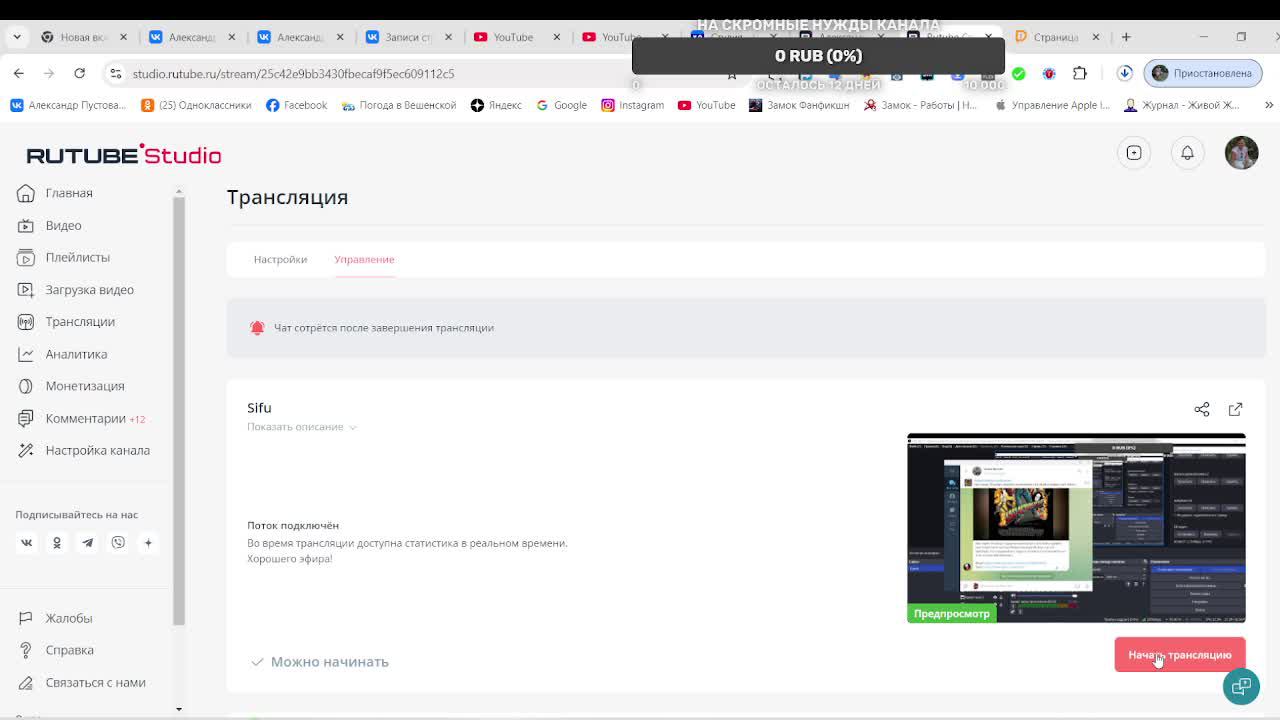Reload the page with browser refresh
The height and width of the screenshot is (720, 1280).
pyautogui.click(x=79, y=73)
